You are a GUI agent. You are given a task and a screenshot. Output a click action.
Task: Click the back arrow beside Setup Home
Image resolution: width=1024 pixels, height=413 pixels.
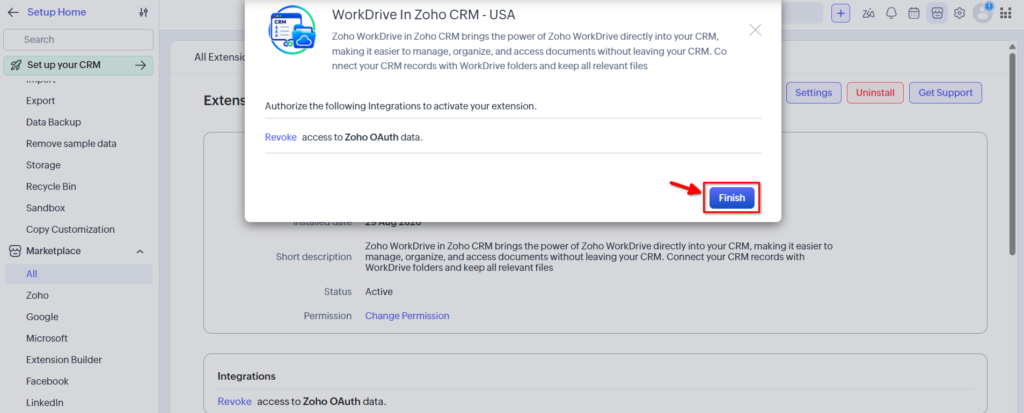(x=13, y=12)
